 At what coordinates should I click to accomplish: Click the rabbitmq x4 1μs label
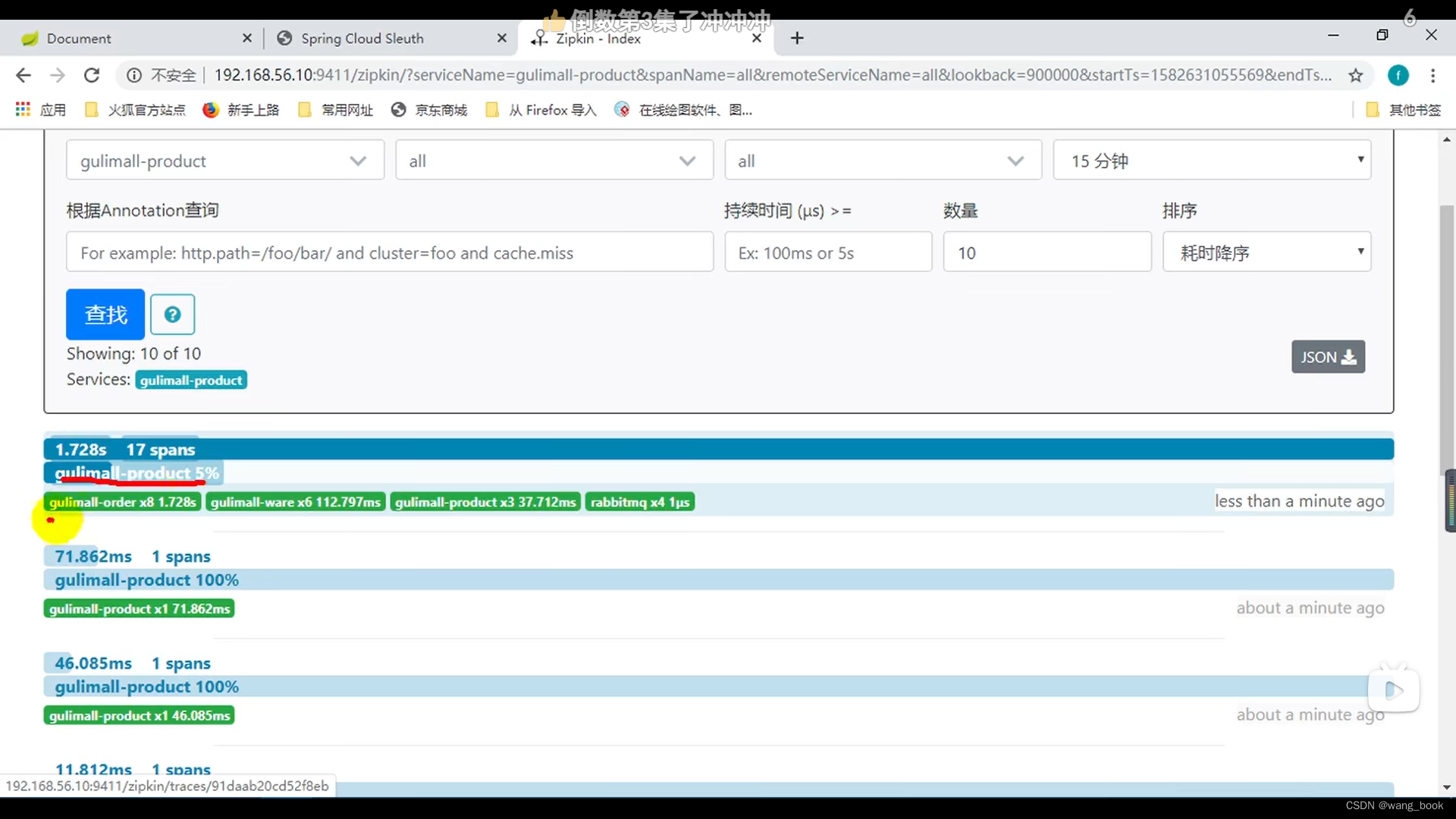[640, 502]
